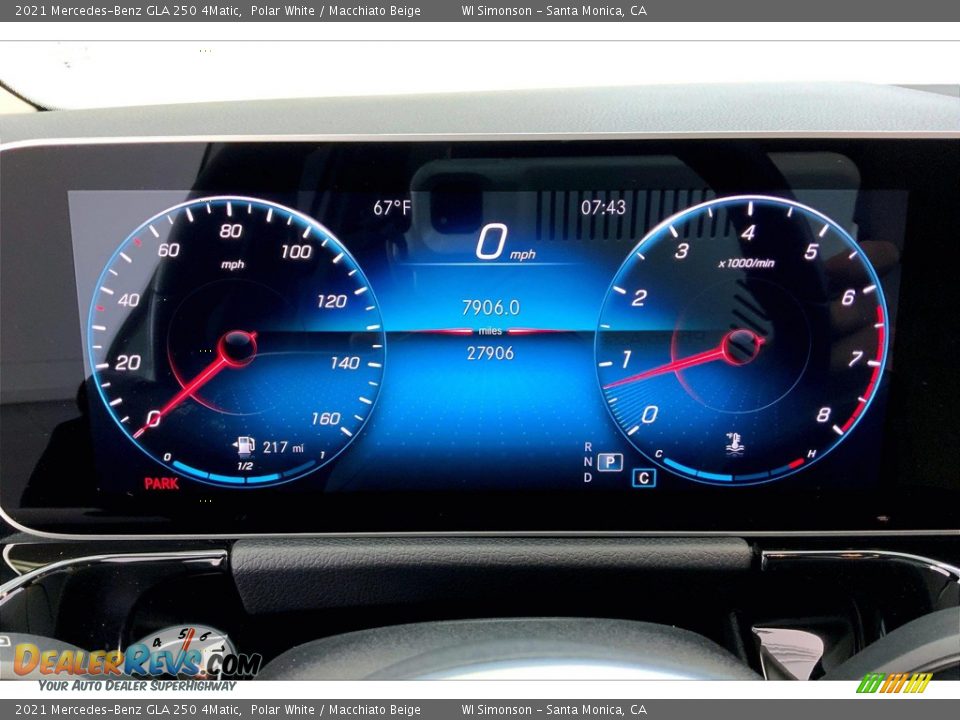
Task: Tap the coolant temperature icon
Action: 734,443
